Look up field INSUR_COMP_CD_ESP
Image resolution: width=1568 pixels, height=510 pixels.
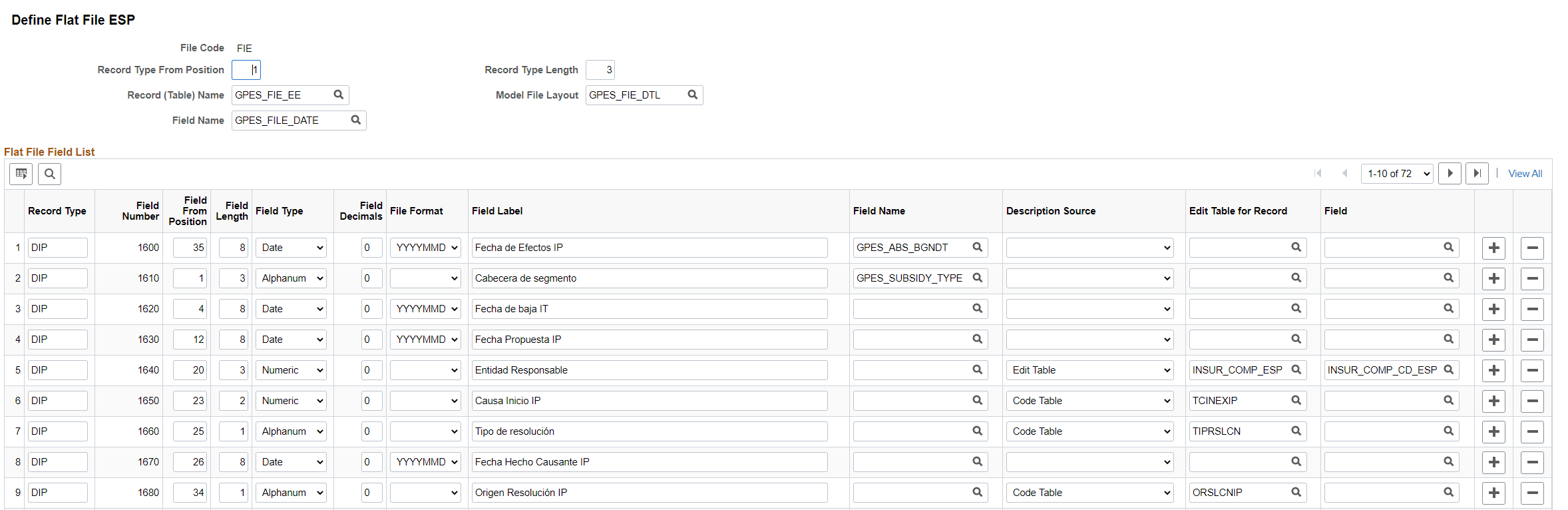(1448, 370)
